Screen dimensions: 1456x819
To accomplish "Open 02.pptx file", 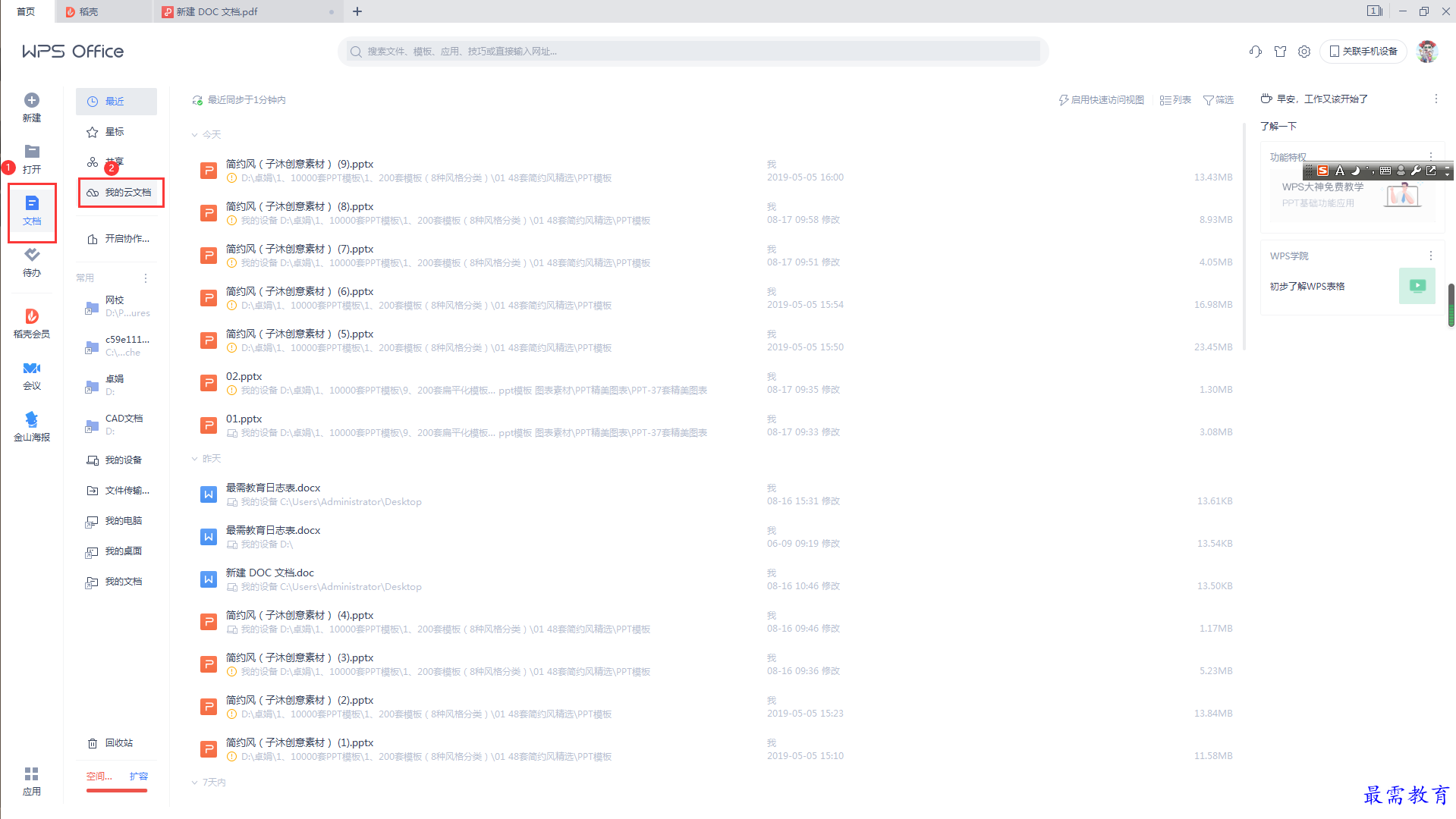I will pyautogui.click(x=713, y=383).
